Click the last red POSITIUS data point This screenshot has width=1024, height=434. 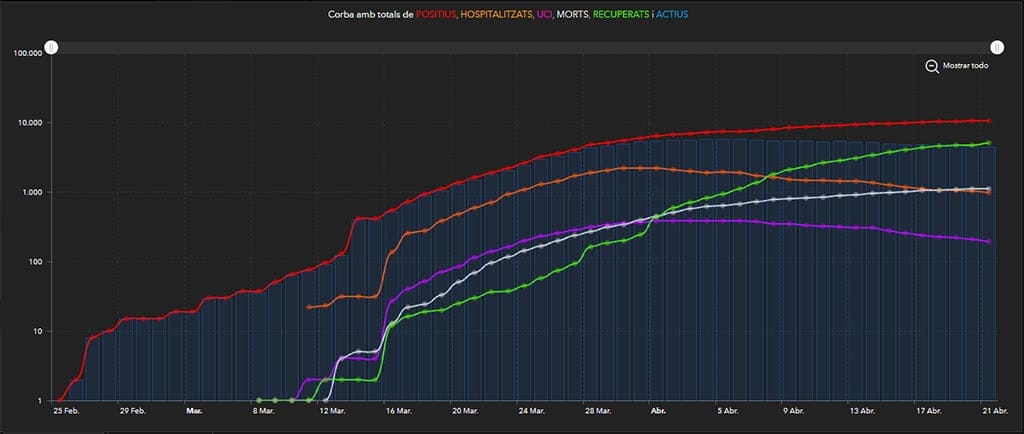[x=988, y=121]
